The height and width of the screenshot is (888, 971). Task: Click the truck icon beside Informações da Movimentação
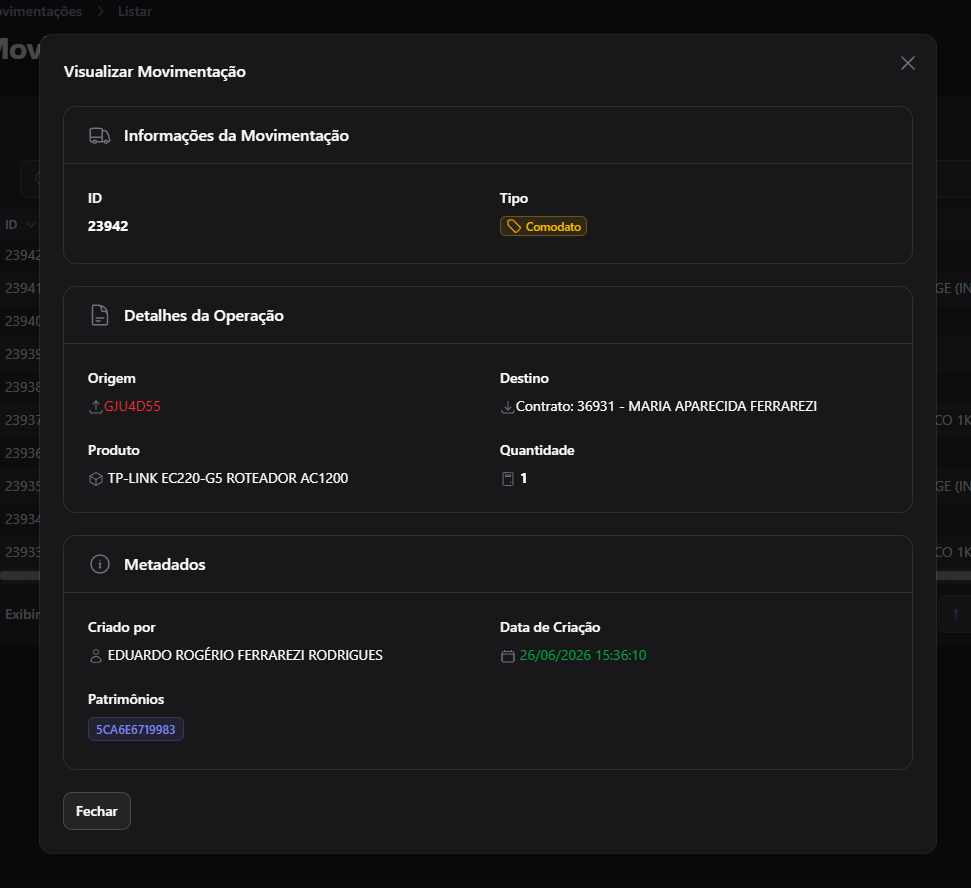pyautogui.click(x=100, y=136)
